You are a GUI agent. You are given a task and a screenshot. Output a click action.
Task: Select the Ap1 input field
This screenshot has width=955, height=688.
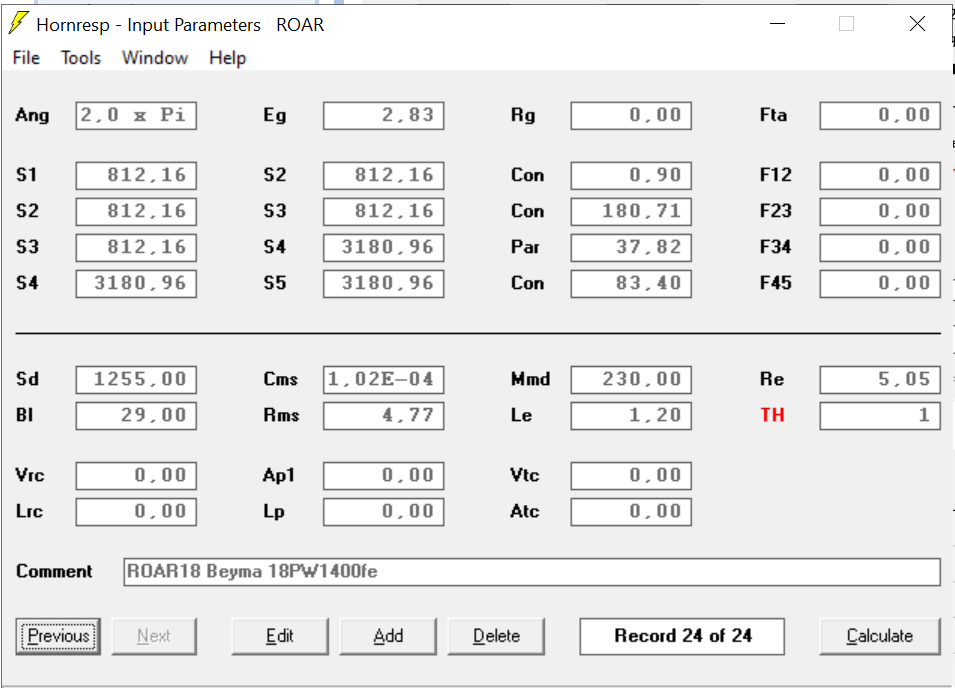pos(384,476)
